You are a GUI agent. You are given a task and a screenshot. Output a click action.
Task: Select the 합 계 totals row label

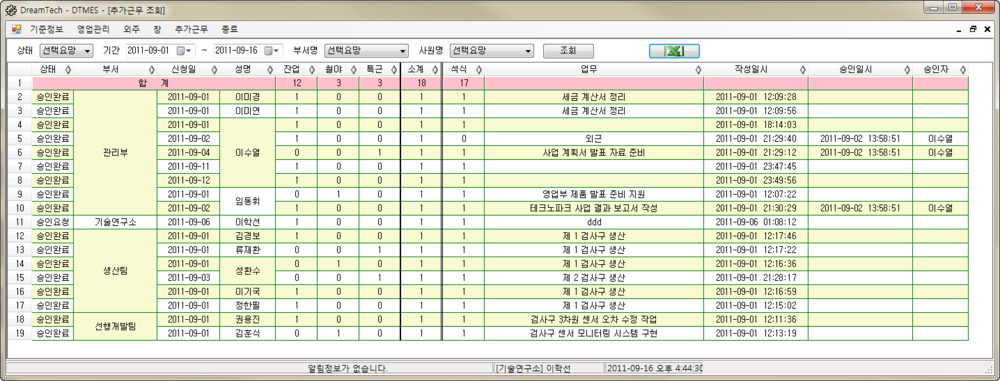click(x=154, y=83)
